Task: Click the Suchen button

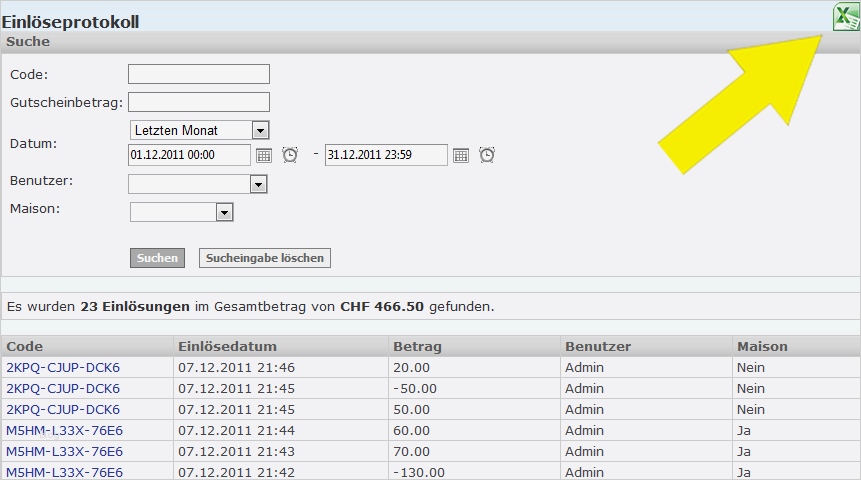Action: click(158, 258)
